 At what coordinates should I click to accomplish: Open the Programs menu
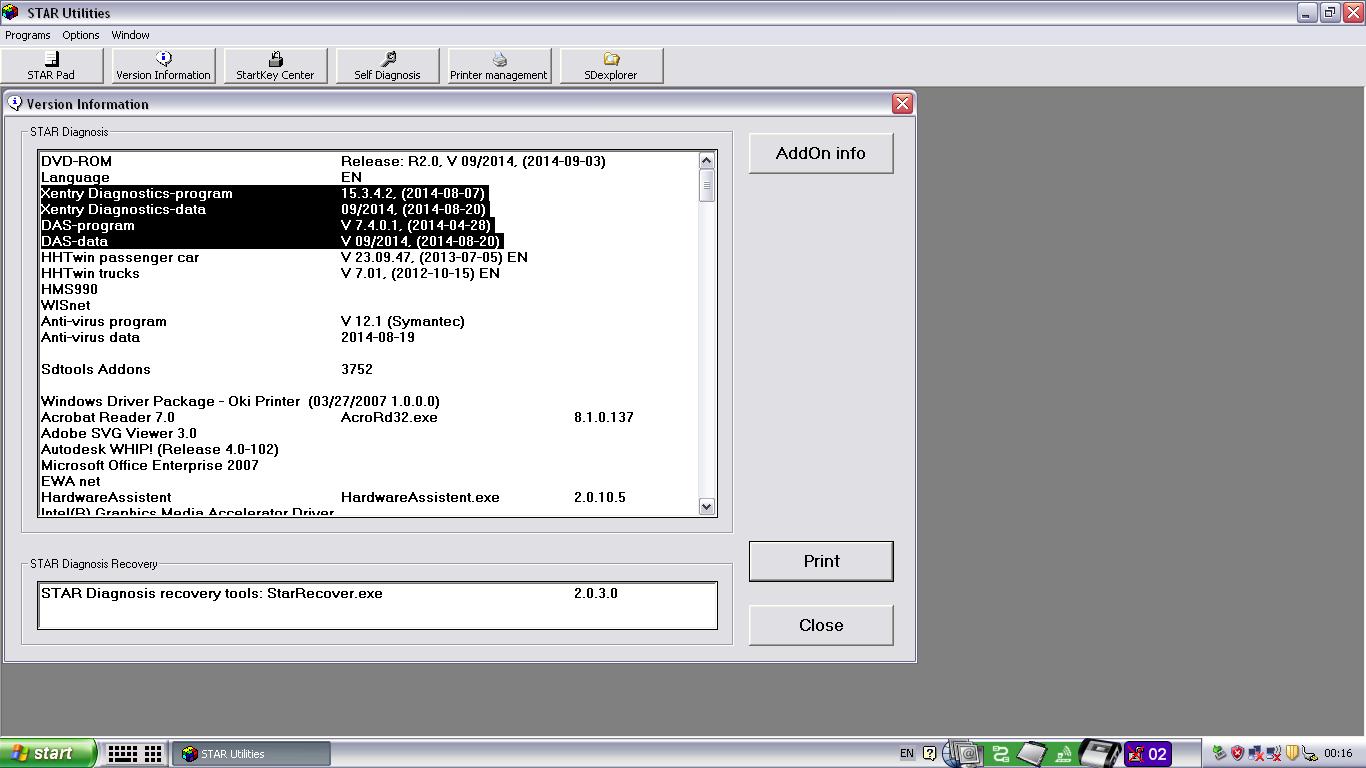[28, 35]
